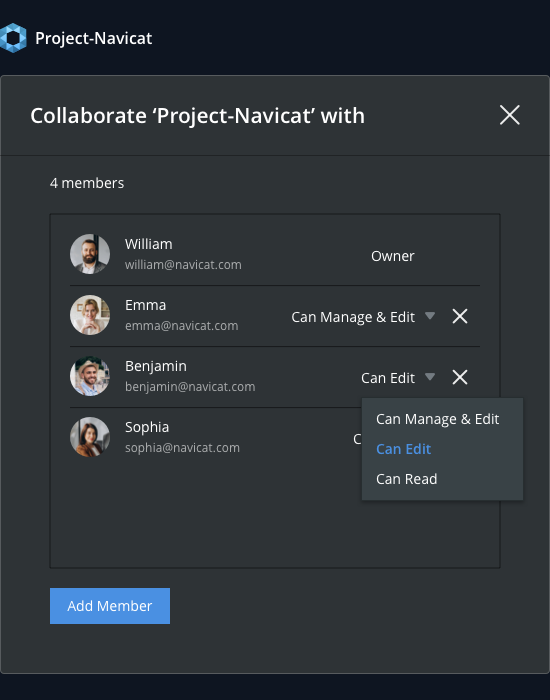Viewport: 550px width, 700px height.
Task: Click Benjamin's Can Edit permission label
Action: [x=388, y=378]
